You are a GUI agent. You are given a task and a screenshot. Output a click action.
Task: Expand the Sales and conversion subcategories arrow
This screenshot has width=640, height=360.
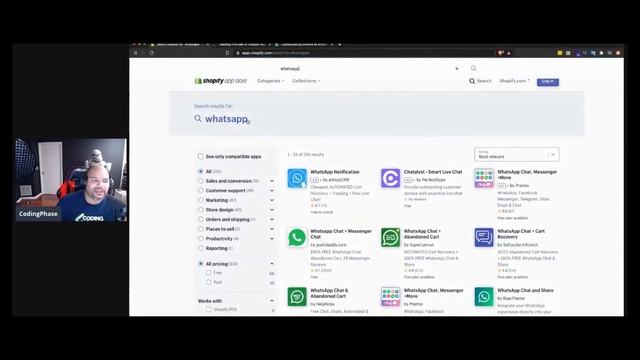coord(272,181)
